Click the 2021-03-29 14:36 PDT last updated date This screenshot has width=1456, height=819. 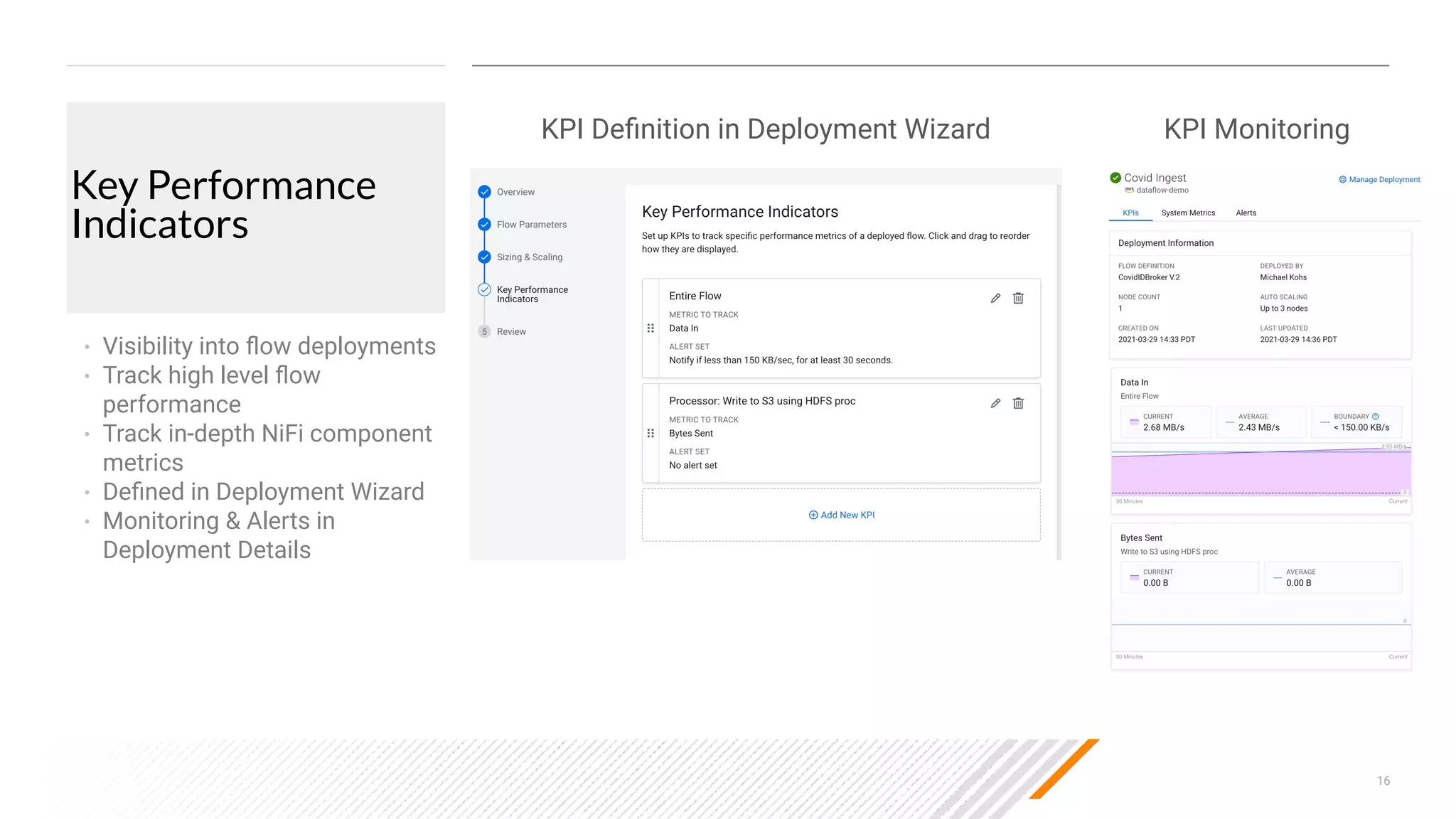pos(1298,340)
